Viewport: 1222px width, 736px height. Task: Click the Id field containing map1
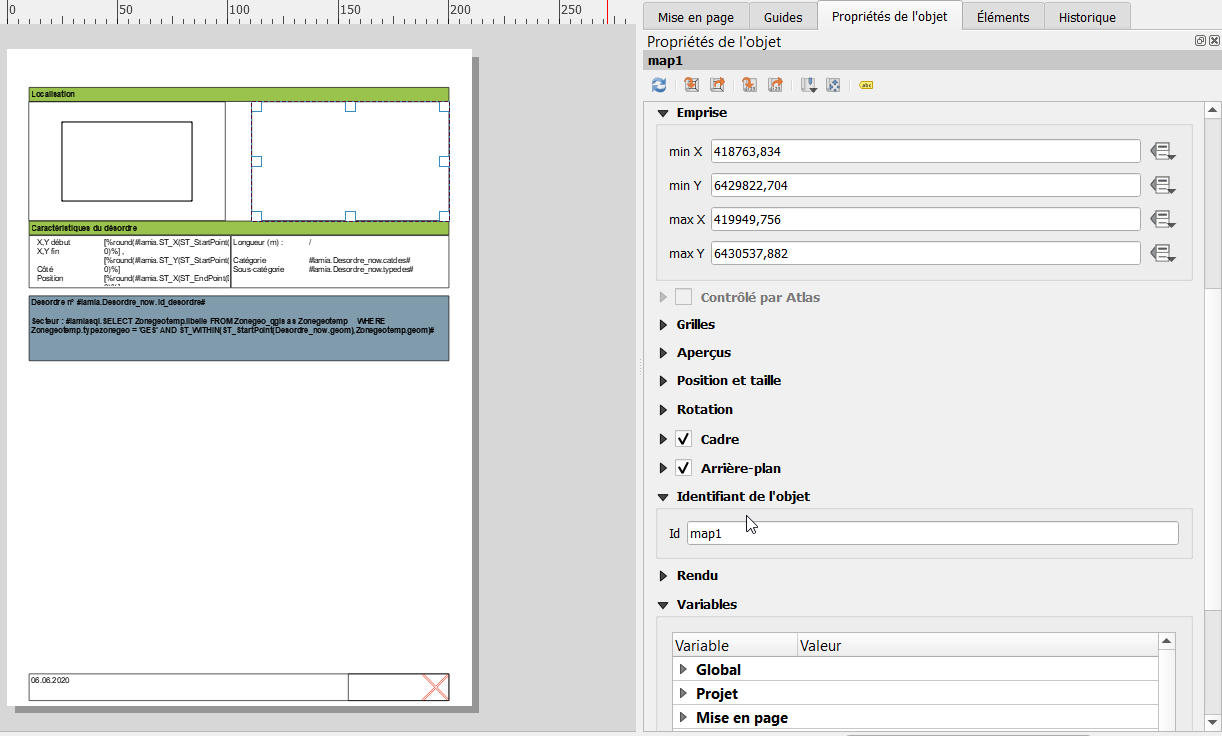[933, 533]
